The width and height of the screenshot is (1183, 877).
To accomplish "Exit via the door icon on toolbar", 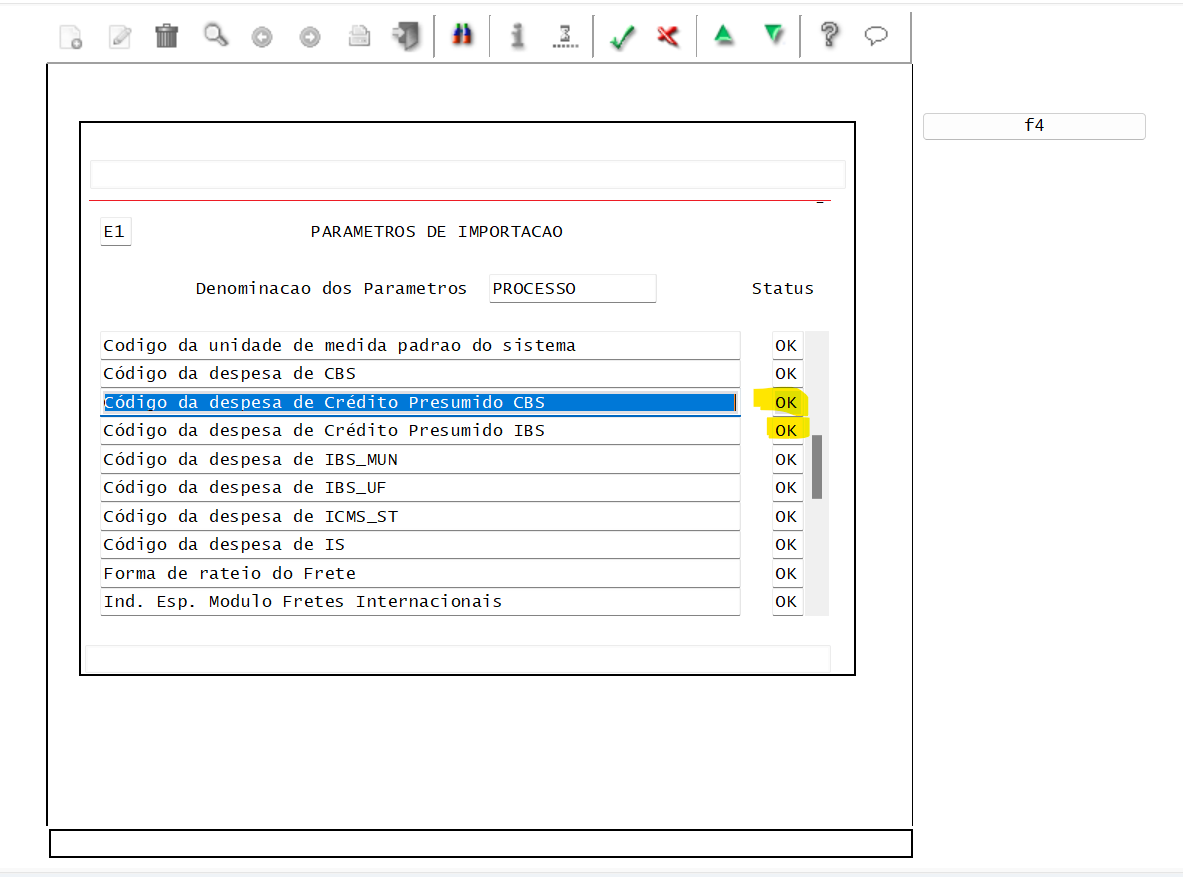I will tap(404, 34).
